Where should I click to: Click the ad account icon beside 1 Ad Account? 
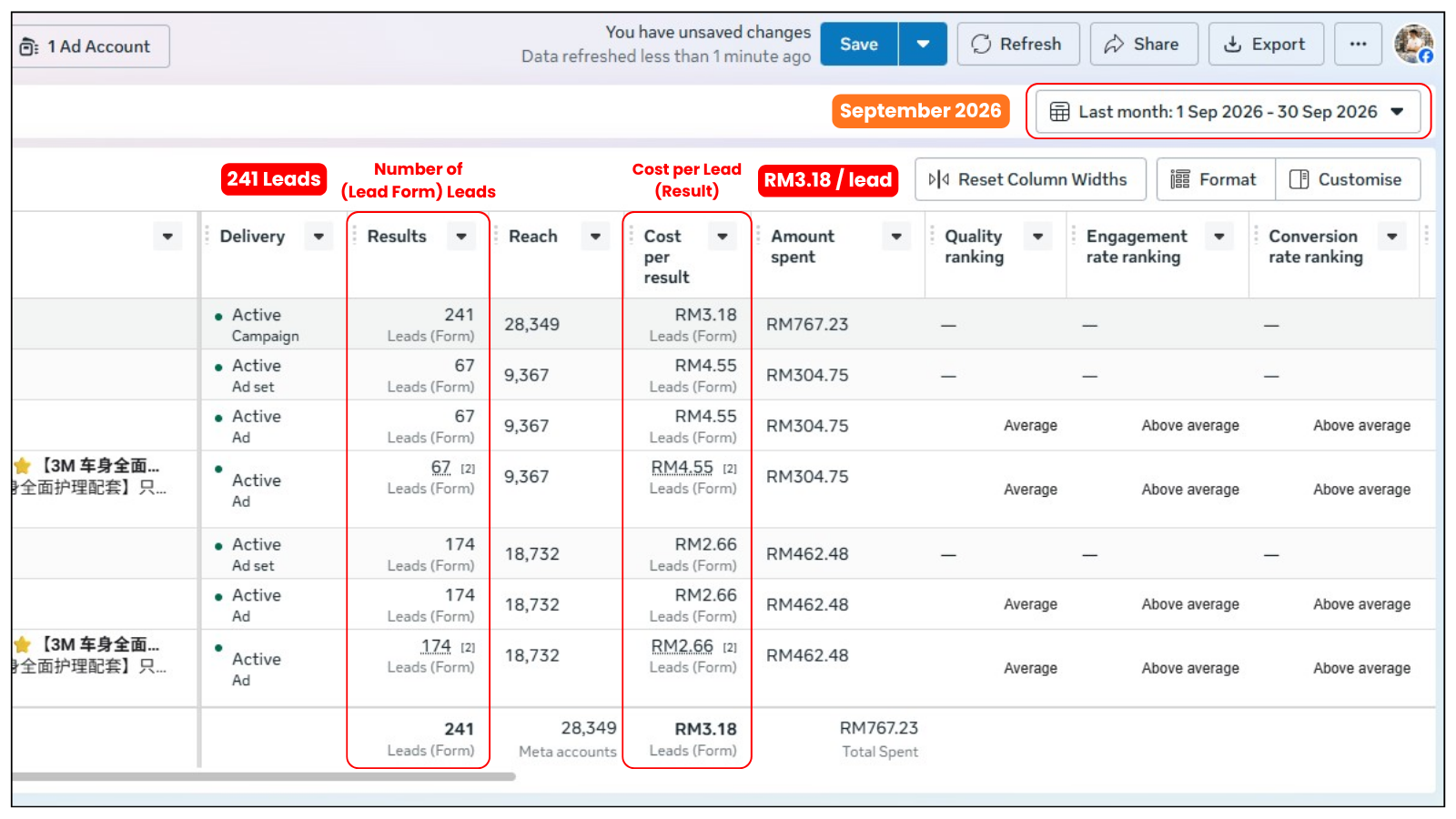[29, 47]
